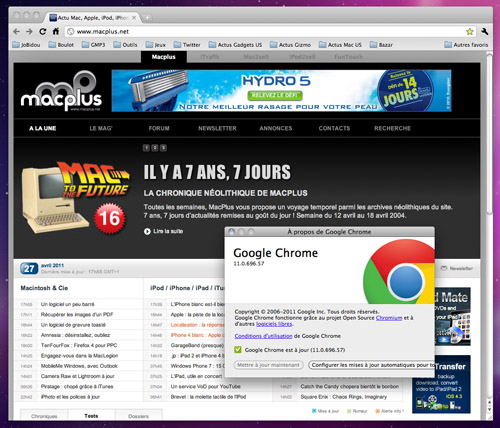This screenshot has width=500, height=428.
Task: Open article Un service VoD pour YouTube
Action: tap(206, 387)
